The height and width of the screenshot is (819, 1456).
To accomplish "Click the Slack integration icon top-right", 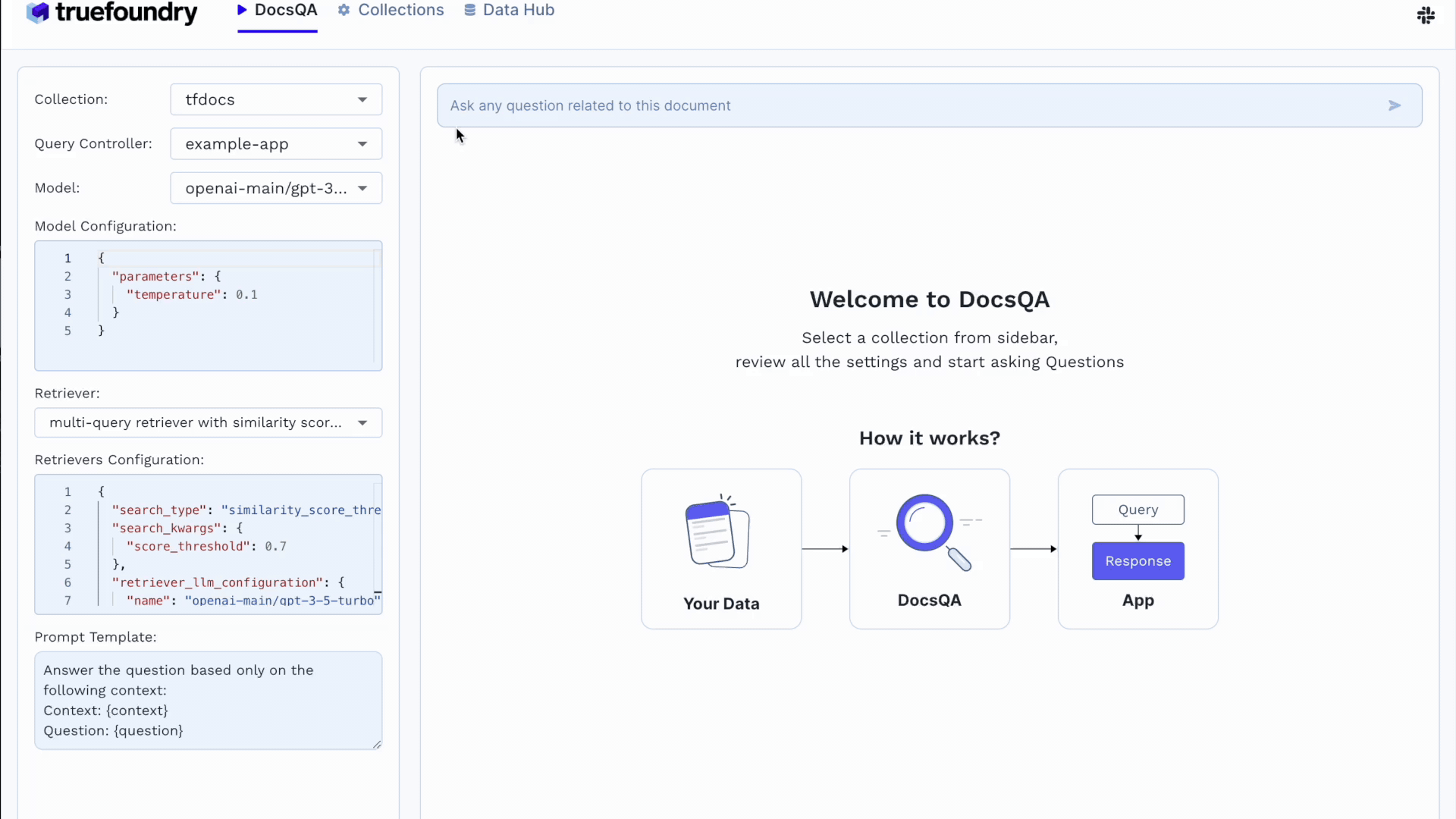I will coord(1426,15).
